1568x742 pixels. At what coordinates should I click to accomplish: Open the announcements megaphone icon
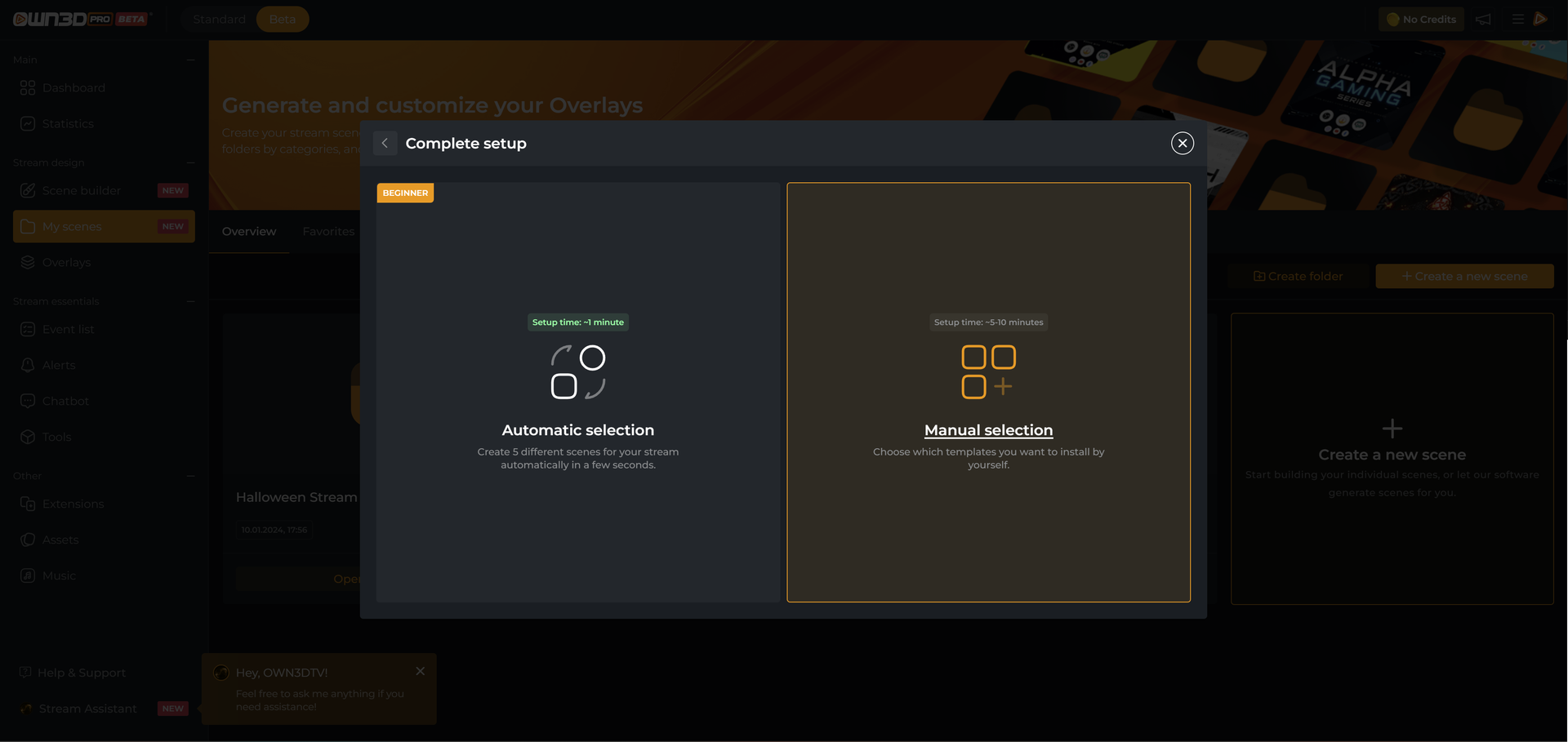1483,19
